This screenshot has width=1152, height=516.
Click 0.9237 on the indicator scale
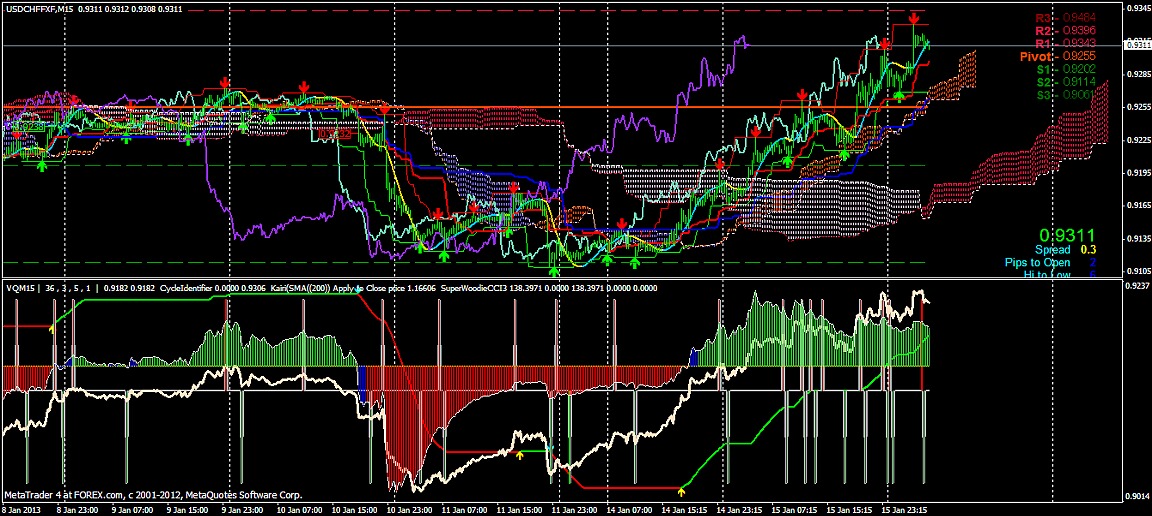[1136, 285]
